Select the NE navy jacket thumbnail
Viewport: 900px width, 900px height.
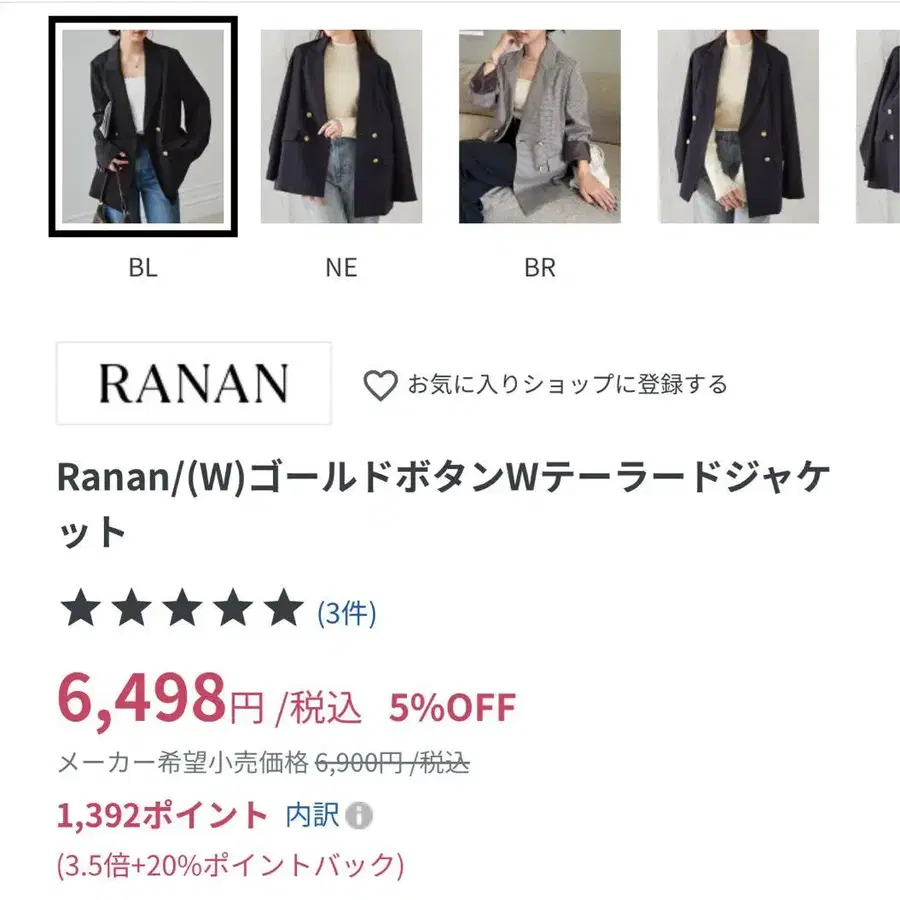(x=342, y=126)
